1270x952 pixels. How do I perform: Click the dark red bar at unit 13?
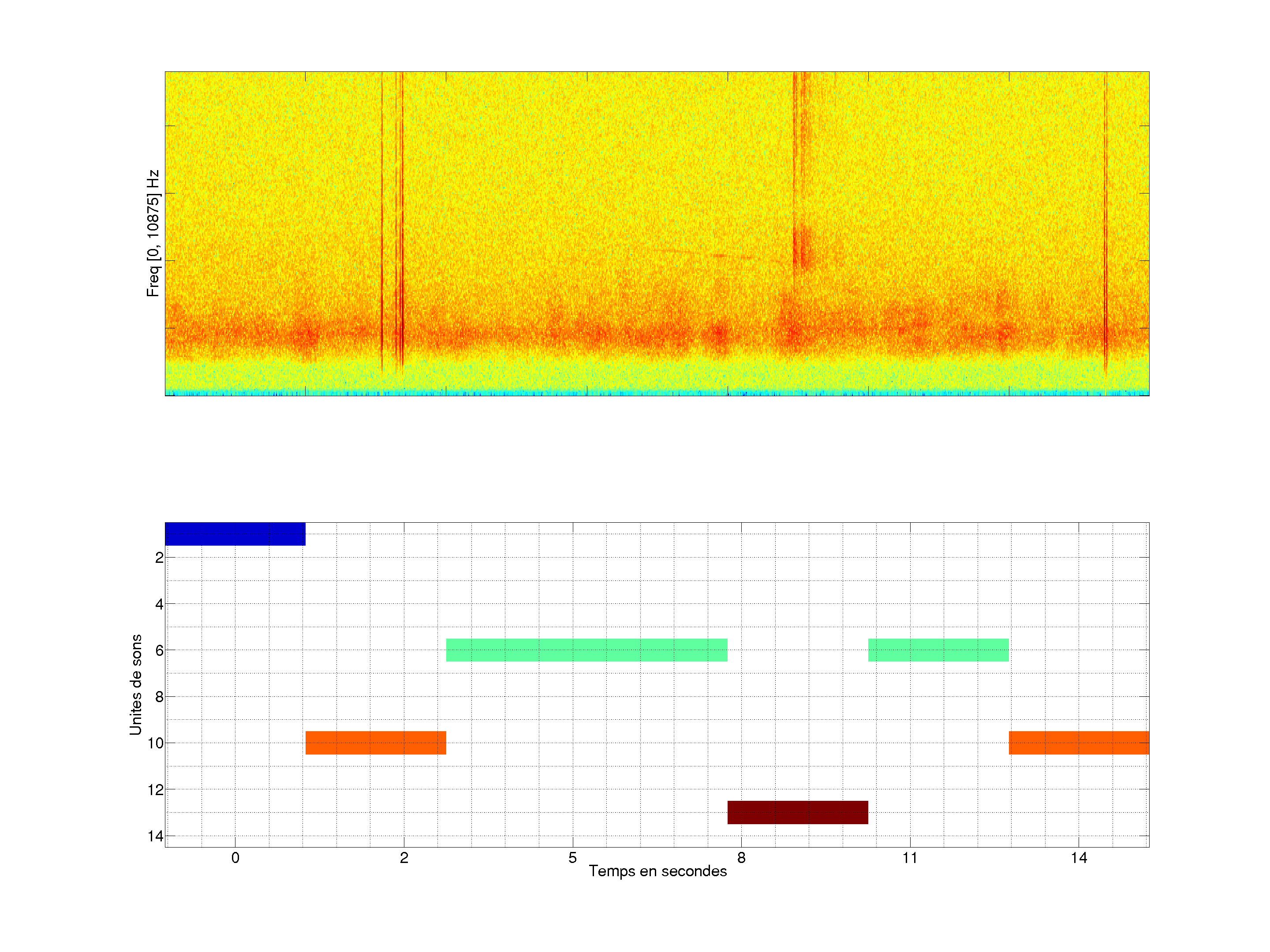coord(797,812)
